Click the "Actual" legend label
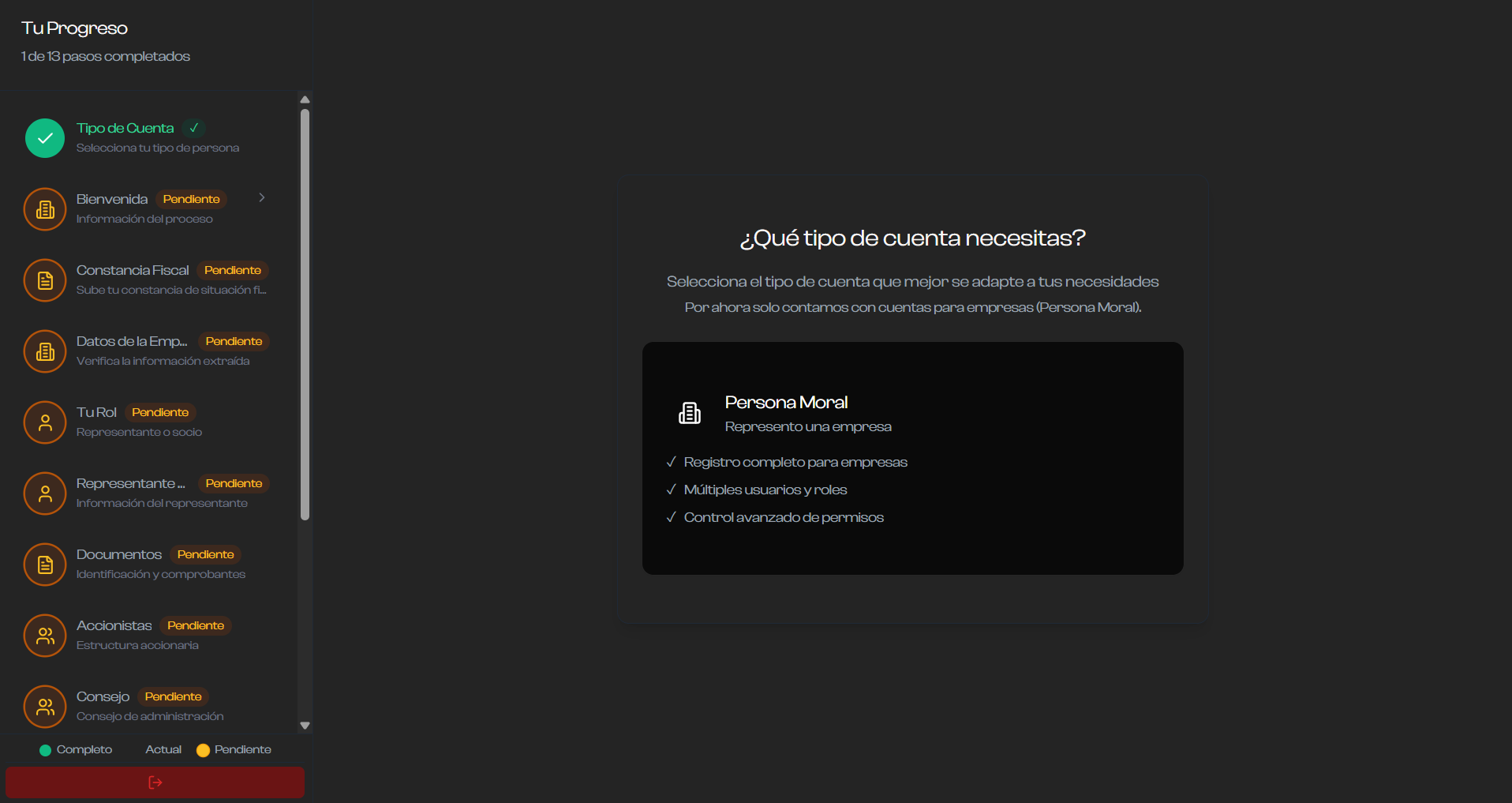The image size is (1512, 803). pyautogui.click(x=163, y=749)
